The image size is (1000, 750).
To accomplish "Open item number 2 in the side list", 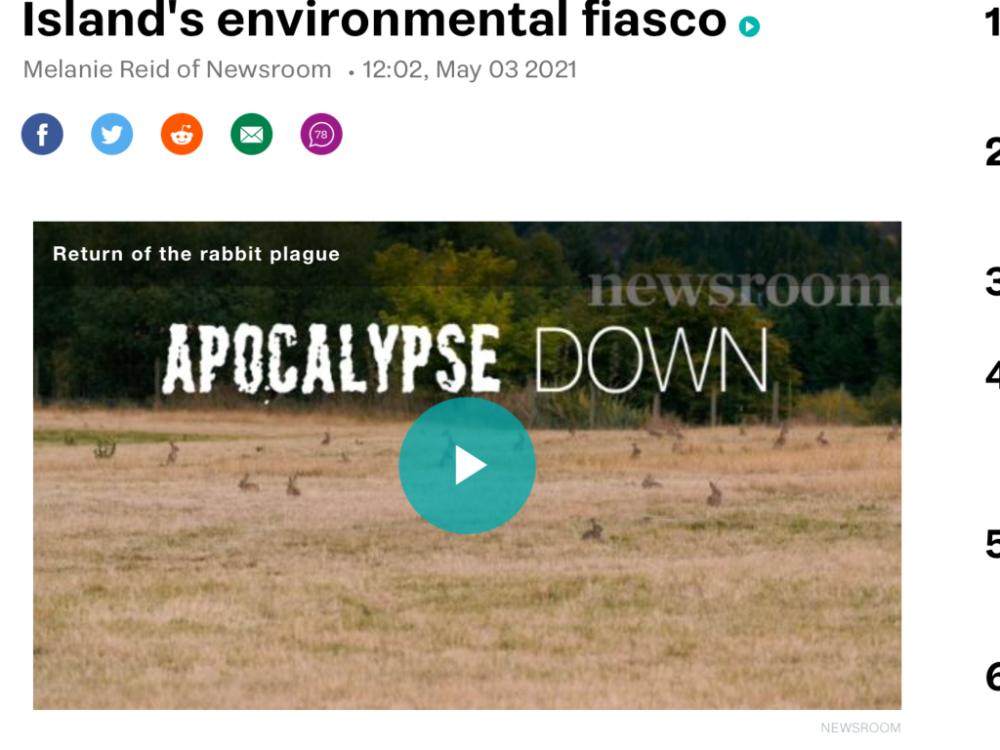I will point(992,152).
